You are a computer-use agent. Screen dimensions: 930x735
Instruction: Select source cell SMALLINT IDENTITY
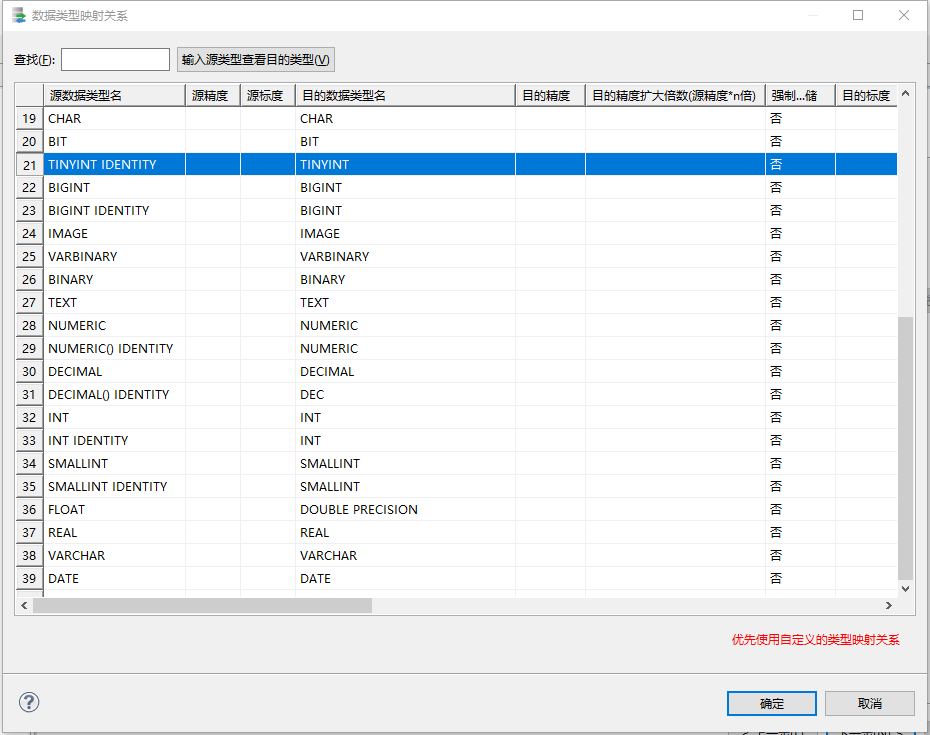coord(114,486)
